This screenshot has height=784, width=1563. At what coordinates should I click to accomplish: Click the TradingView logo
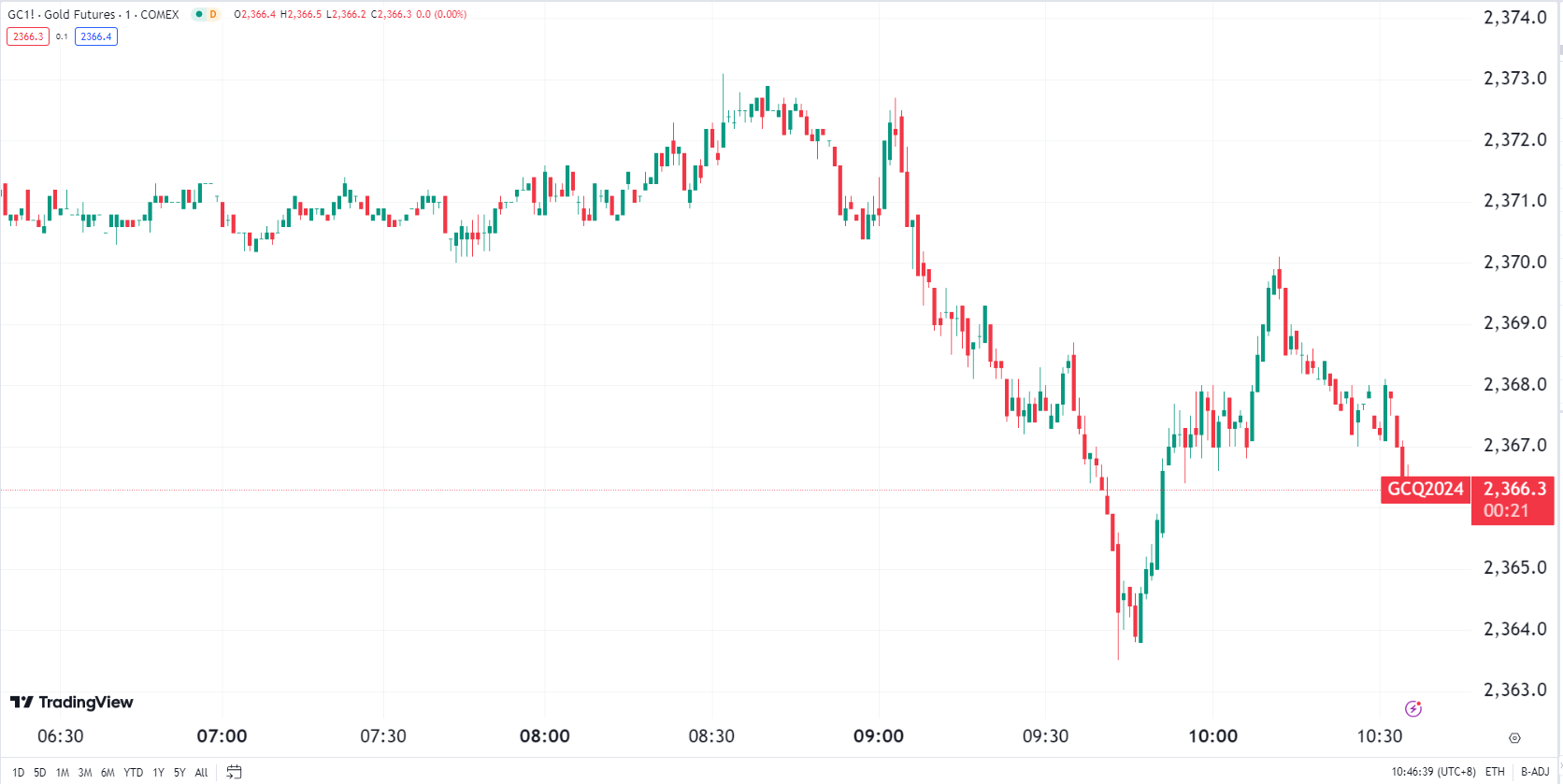pyautogui.click(x=72, y=702)
